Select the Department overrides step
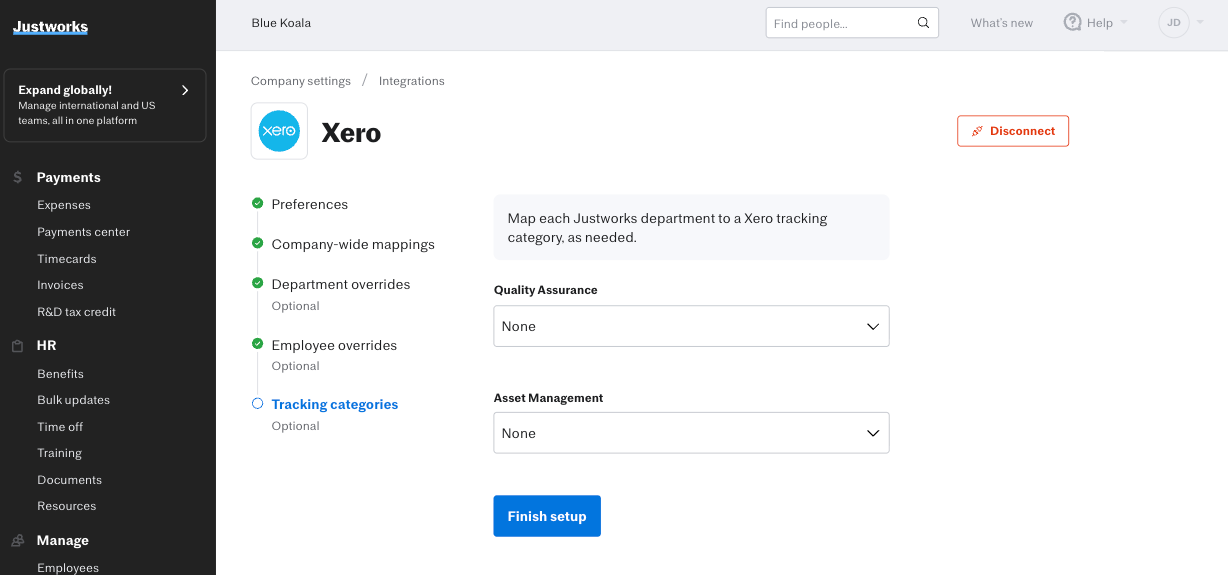1228x575 pixels. tap(340, 284)
